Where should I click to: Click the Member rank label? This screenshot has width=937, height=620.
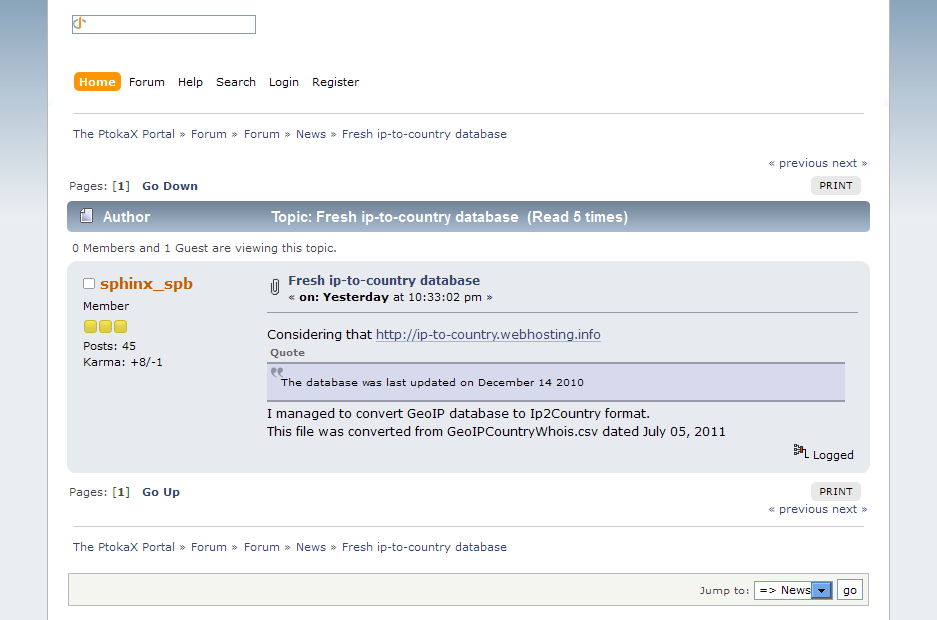(x=106, y=306)
